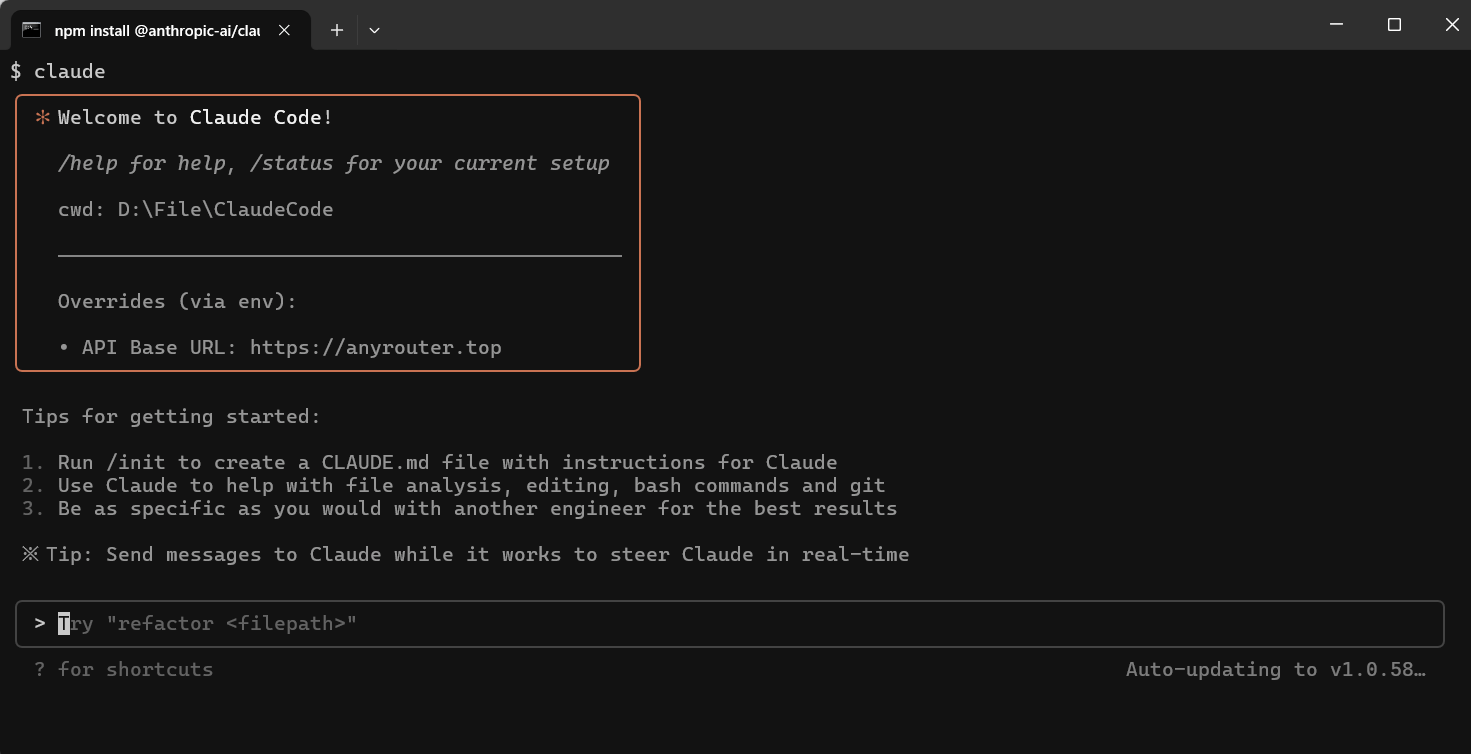Select the npm install @anthropic-ai tab
Screen dimensions: 1471x754
[157, 30]
